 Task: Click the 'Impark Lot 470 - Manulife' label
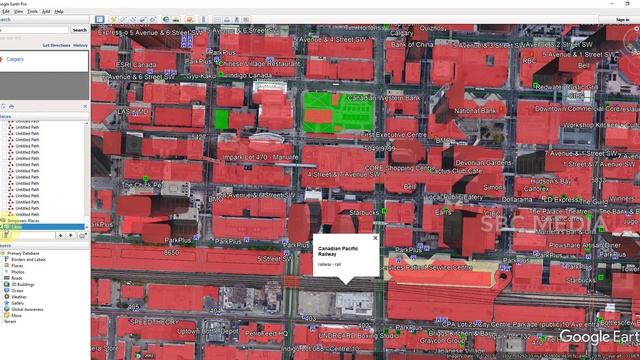260,157
